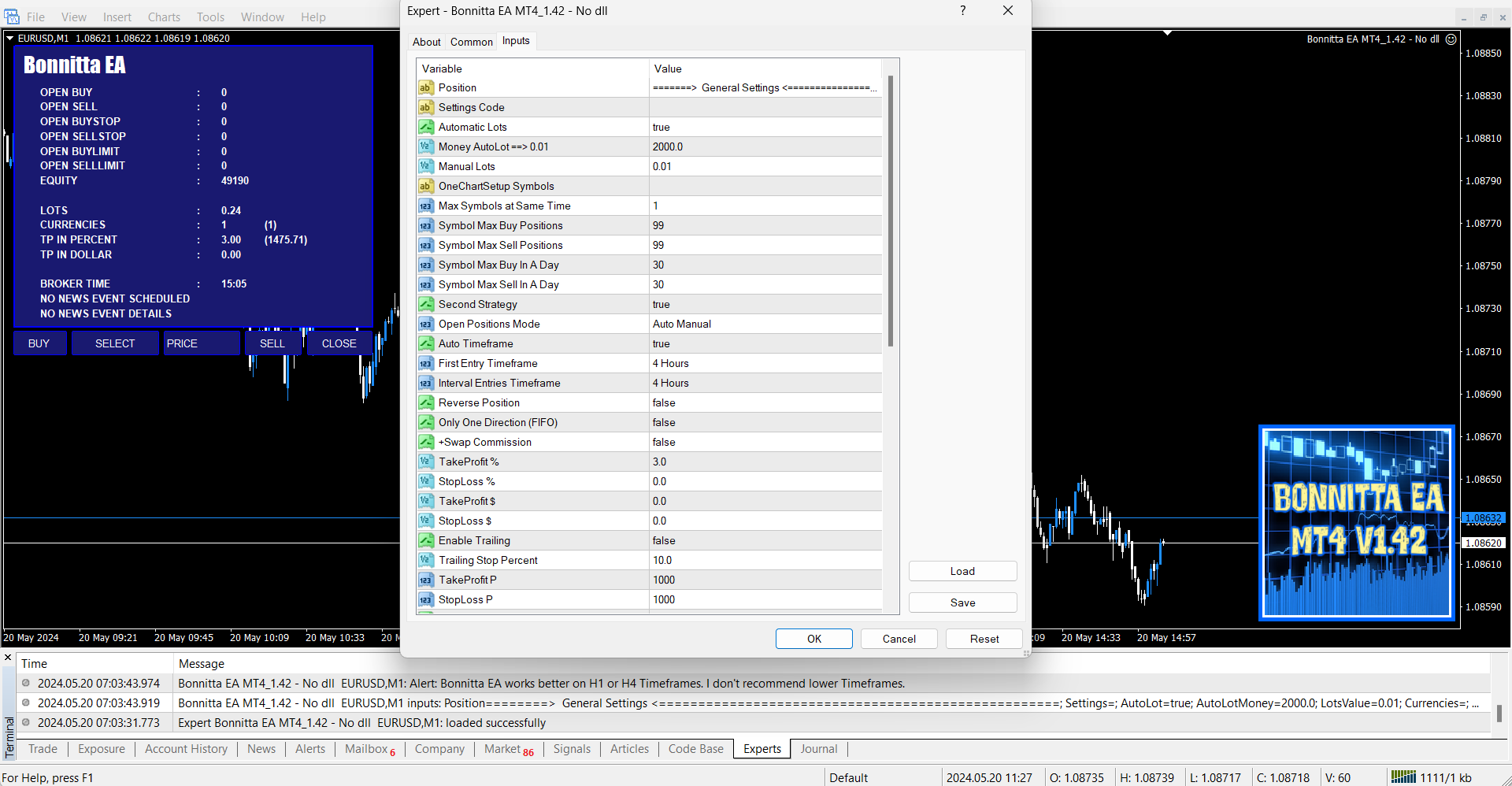Click the Terminal panel close X icon

tap(8, 658)
